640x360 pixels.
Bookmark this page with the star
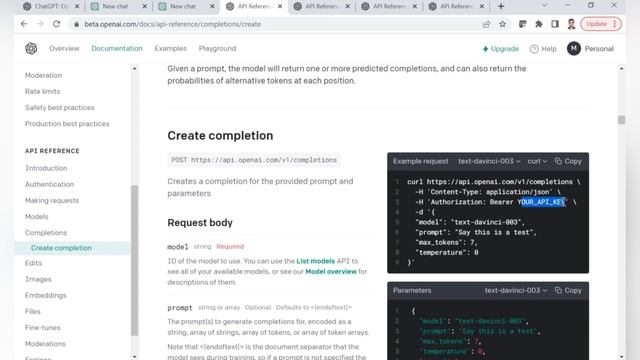coord(502,24)
